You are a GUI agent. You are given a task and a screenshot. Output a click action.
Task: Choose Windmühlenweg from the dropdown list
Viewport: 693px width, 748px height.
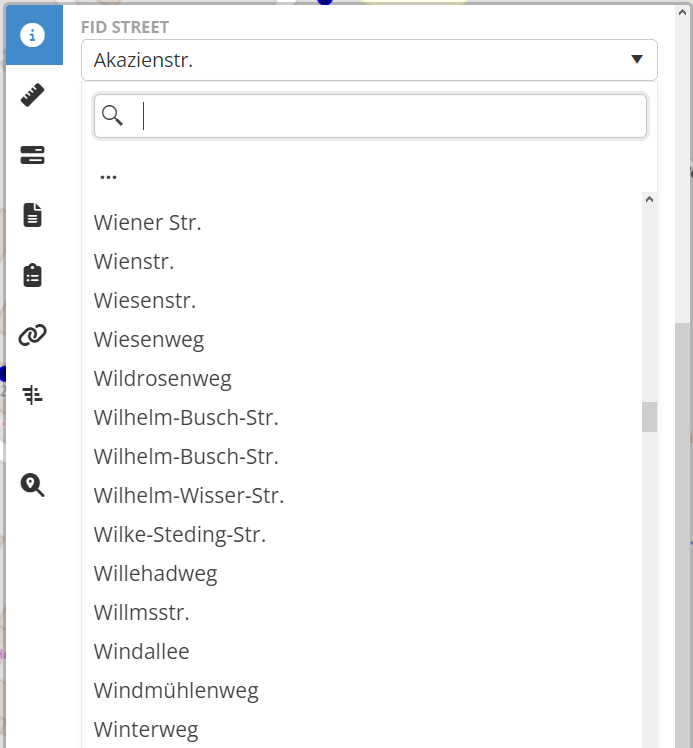point(176,690)
